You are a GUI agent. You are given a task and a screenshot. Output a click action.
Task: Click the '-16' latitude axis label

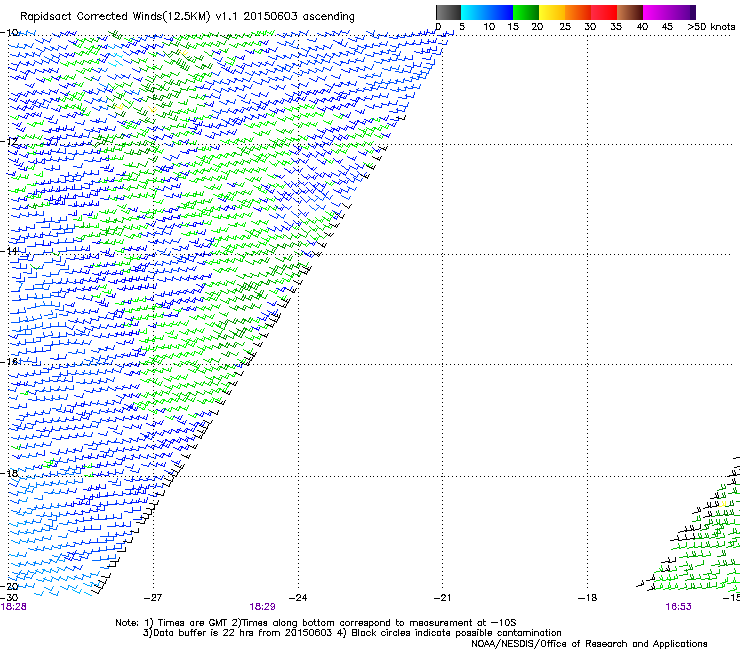pos(9,362)
